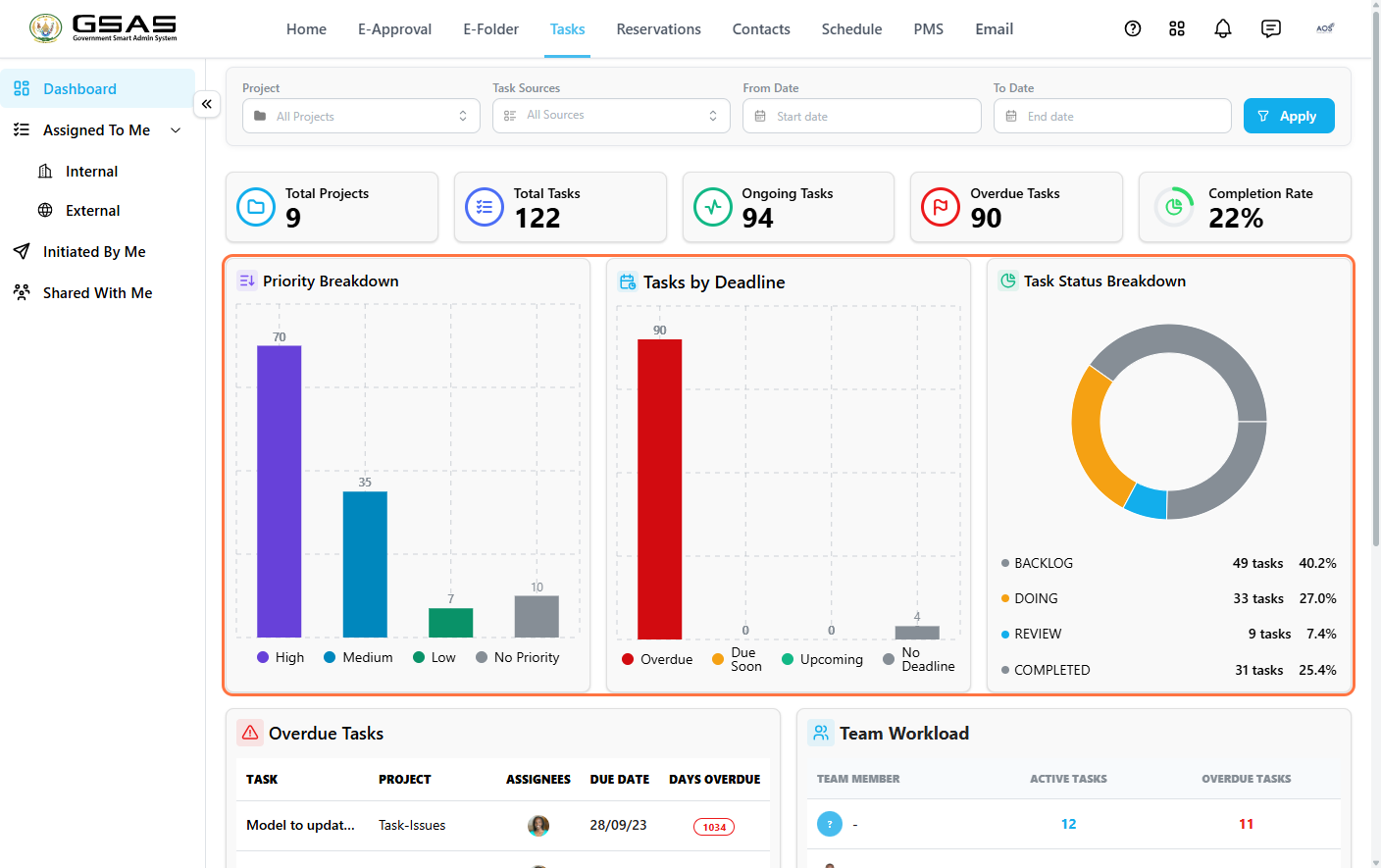This screenshot has width=1381, height=868.
Task: Toggle the High priority legend item
Action: (281, 657)
